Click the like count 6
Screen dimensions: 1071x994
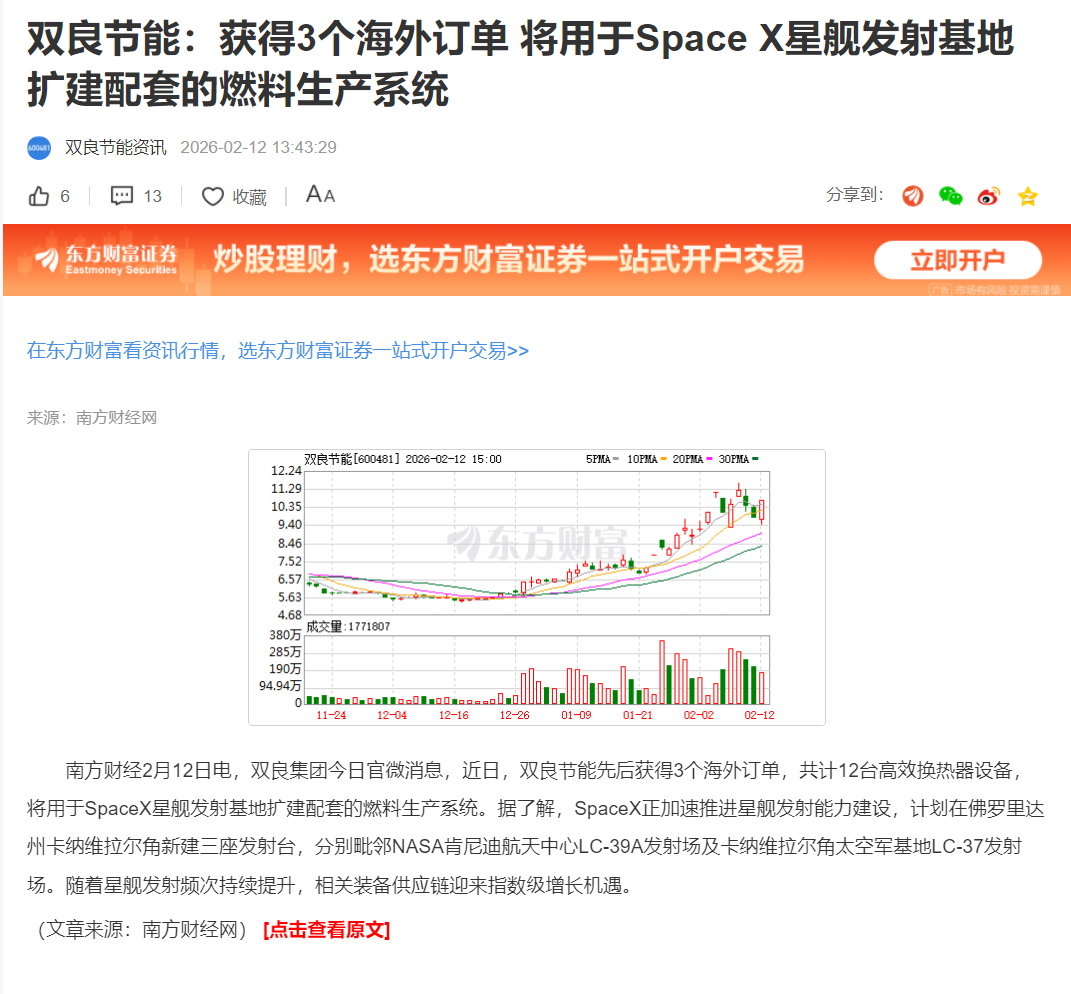65,197
